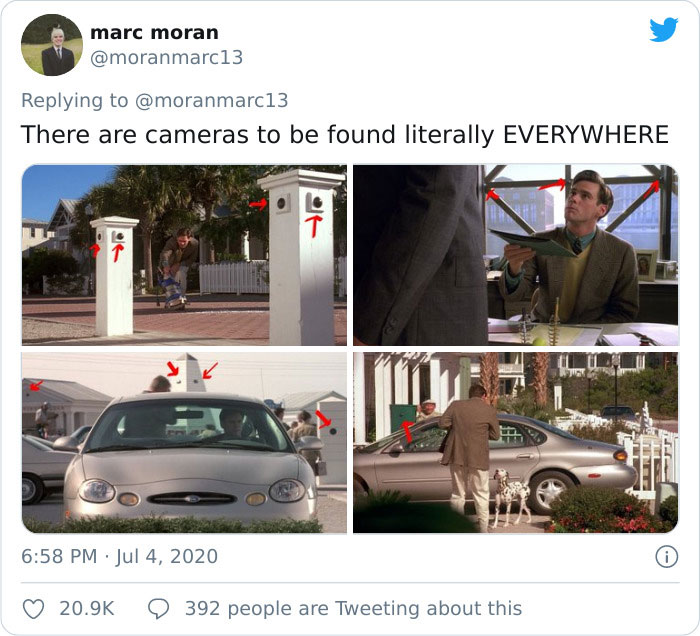This screenshot has width=700, height=636.
Task: Click the speech bubble reply icon
Action: coord(158,609)
